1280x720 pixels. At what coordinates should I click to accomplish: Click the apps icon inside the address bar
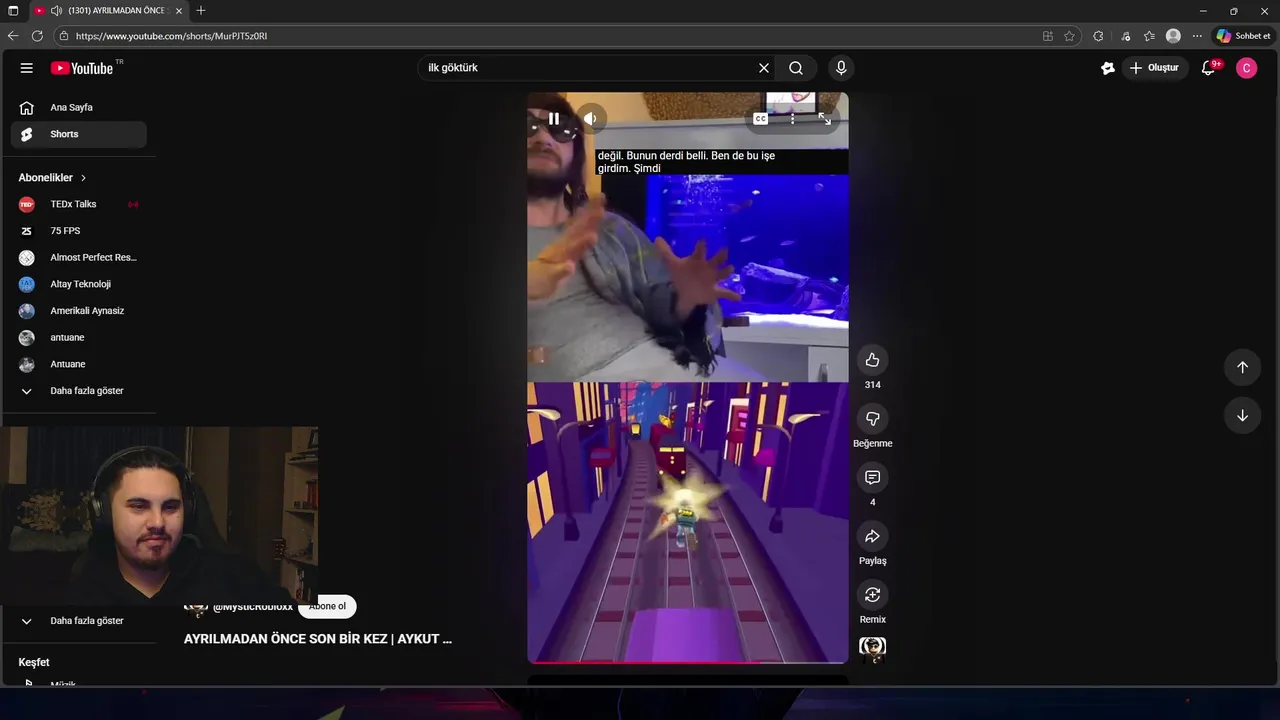coord(1047,36)
